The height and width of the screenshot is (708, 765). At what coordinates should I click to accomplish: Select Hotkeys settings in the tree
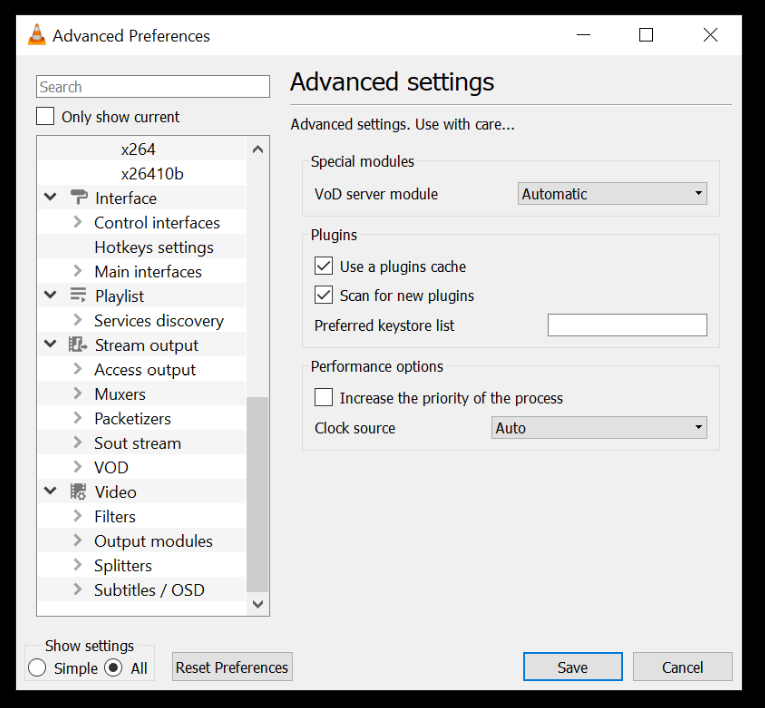[154, 247]
